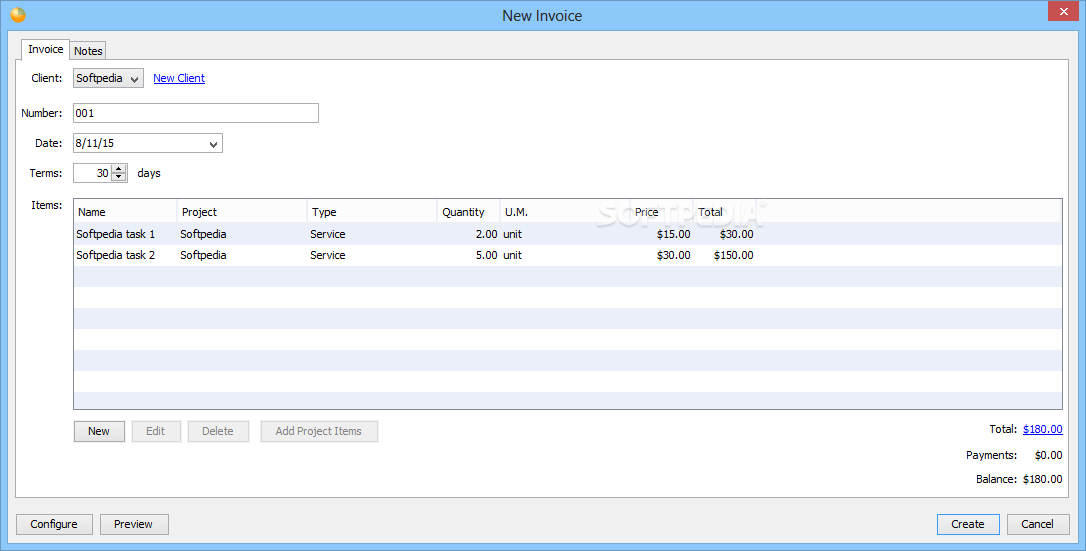The width and height of the screenshot is (1086, 551).
Task: Sort items by Quantity column header
Action: (468, 212)
